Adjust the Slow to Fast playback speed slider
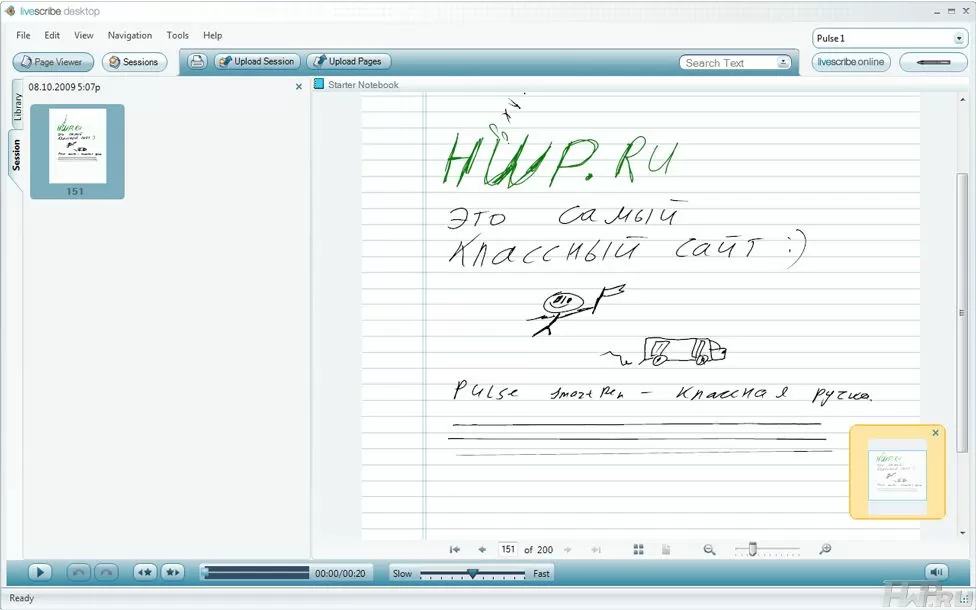 [x=472, y=573]
